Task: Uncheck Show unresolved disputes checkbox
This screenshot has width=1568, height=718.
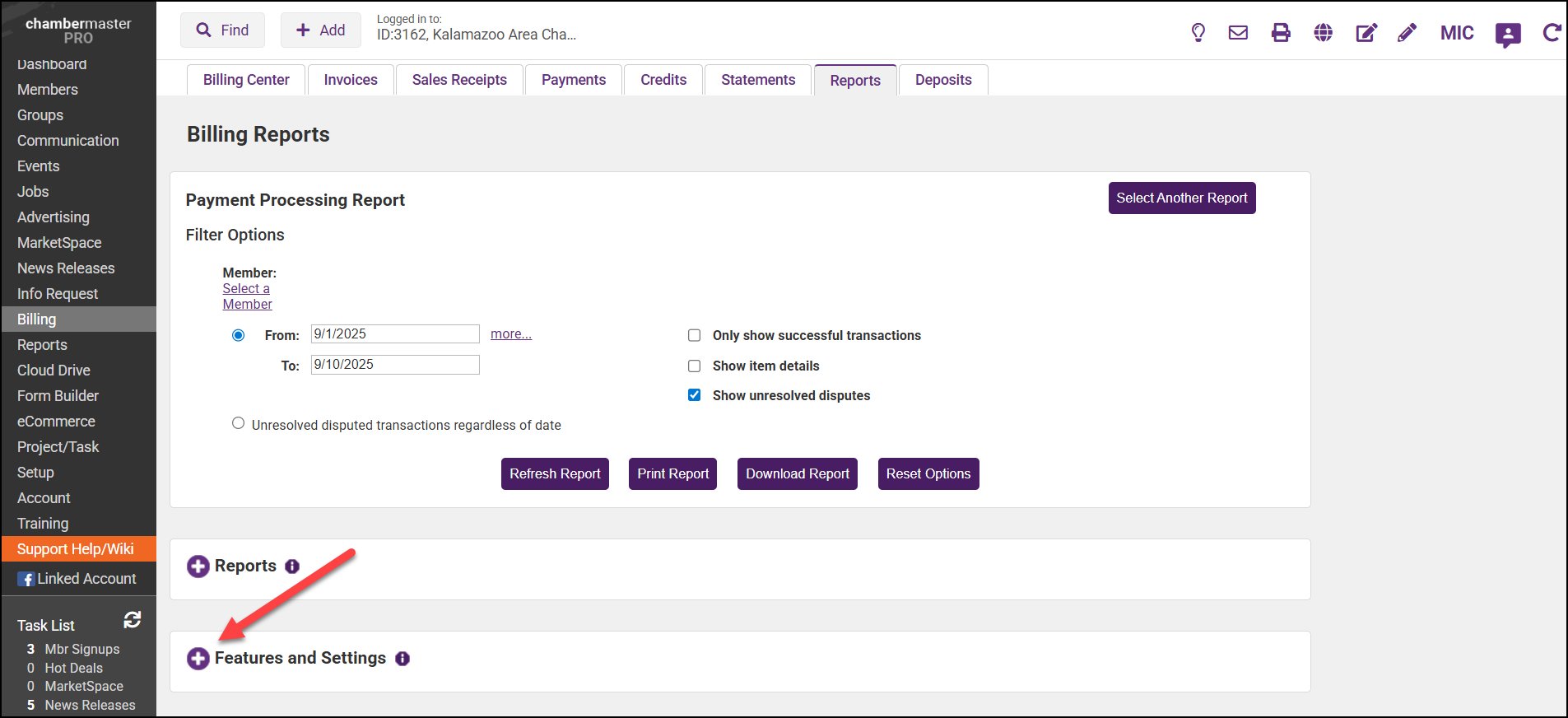Action: click(x=695, y=395)
